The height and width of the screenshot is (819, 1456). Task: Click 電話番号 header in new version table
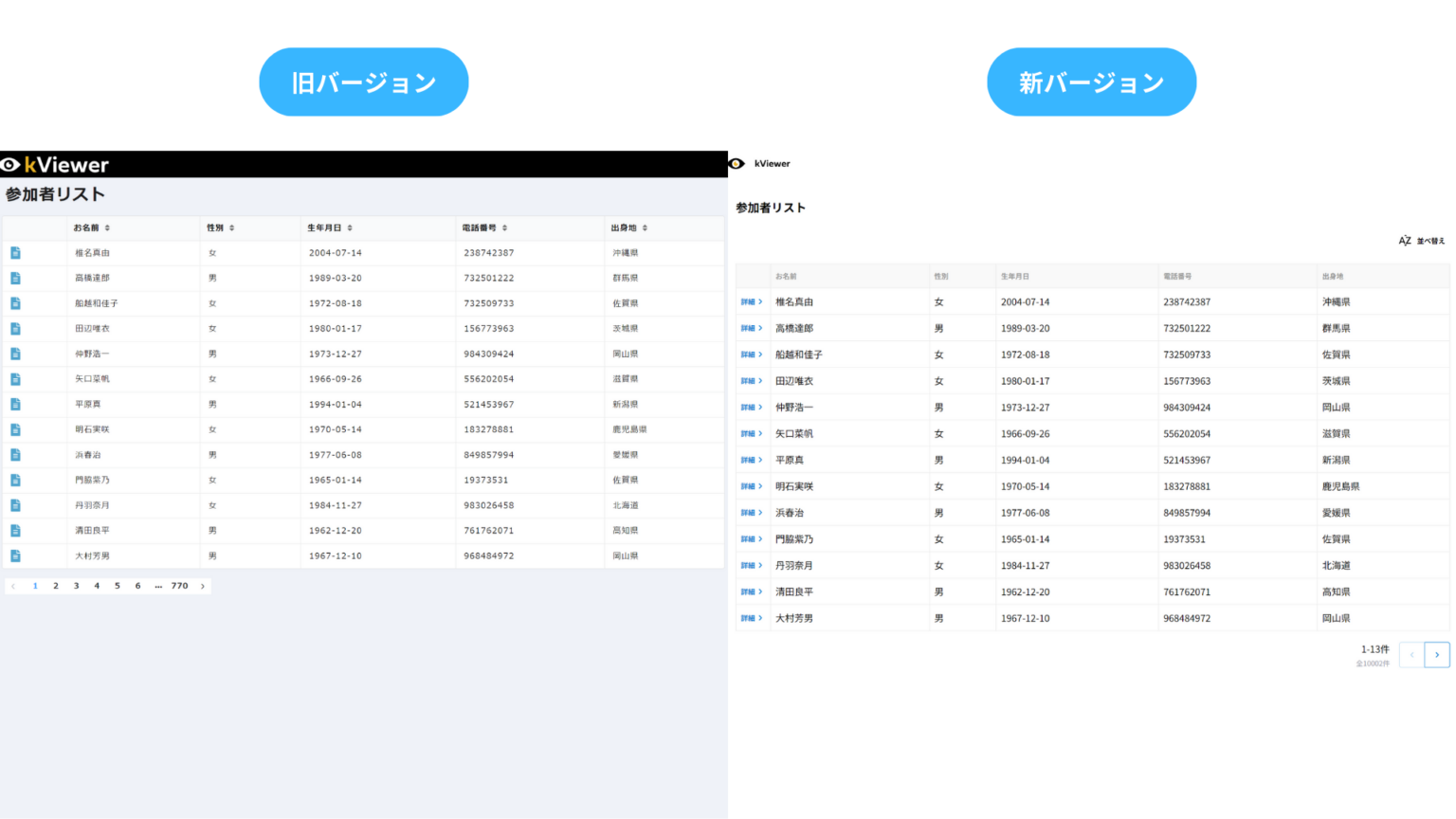1177,277
